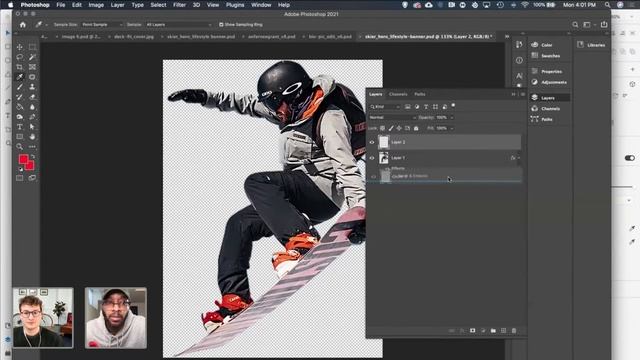This screenshot has height=360, width=640.
Task: Enable Quick Mask mode
Action: (20, 178)
